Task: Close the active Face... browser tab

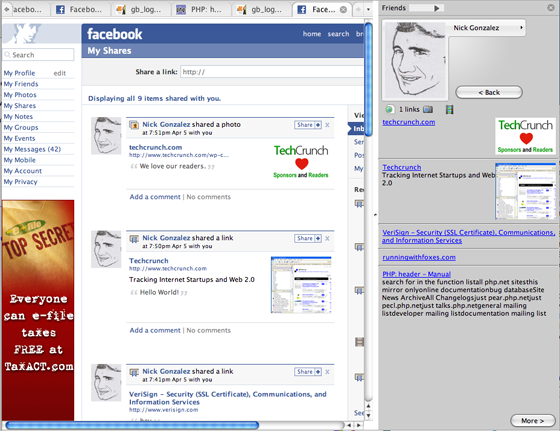Action: 343,10
